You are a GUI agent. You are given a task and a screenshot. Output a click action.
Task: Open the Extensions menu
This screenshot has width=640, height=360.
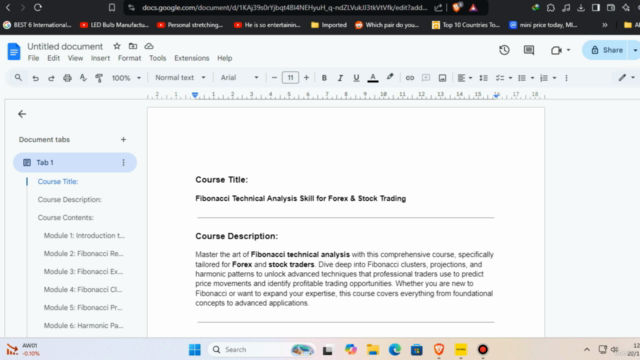click(x=191, y=58)
